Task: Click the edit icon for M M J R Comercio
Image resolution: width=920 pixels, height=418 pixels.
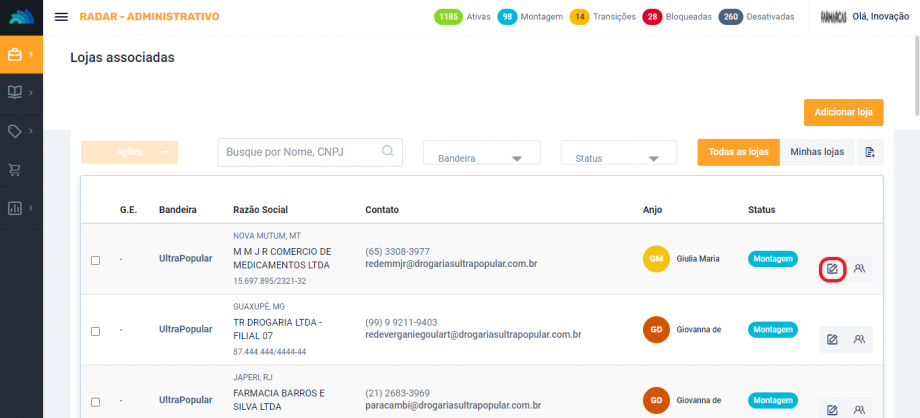Action: tap(832, 269)
